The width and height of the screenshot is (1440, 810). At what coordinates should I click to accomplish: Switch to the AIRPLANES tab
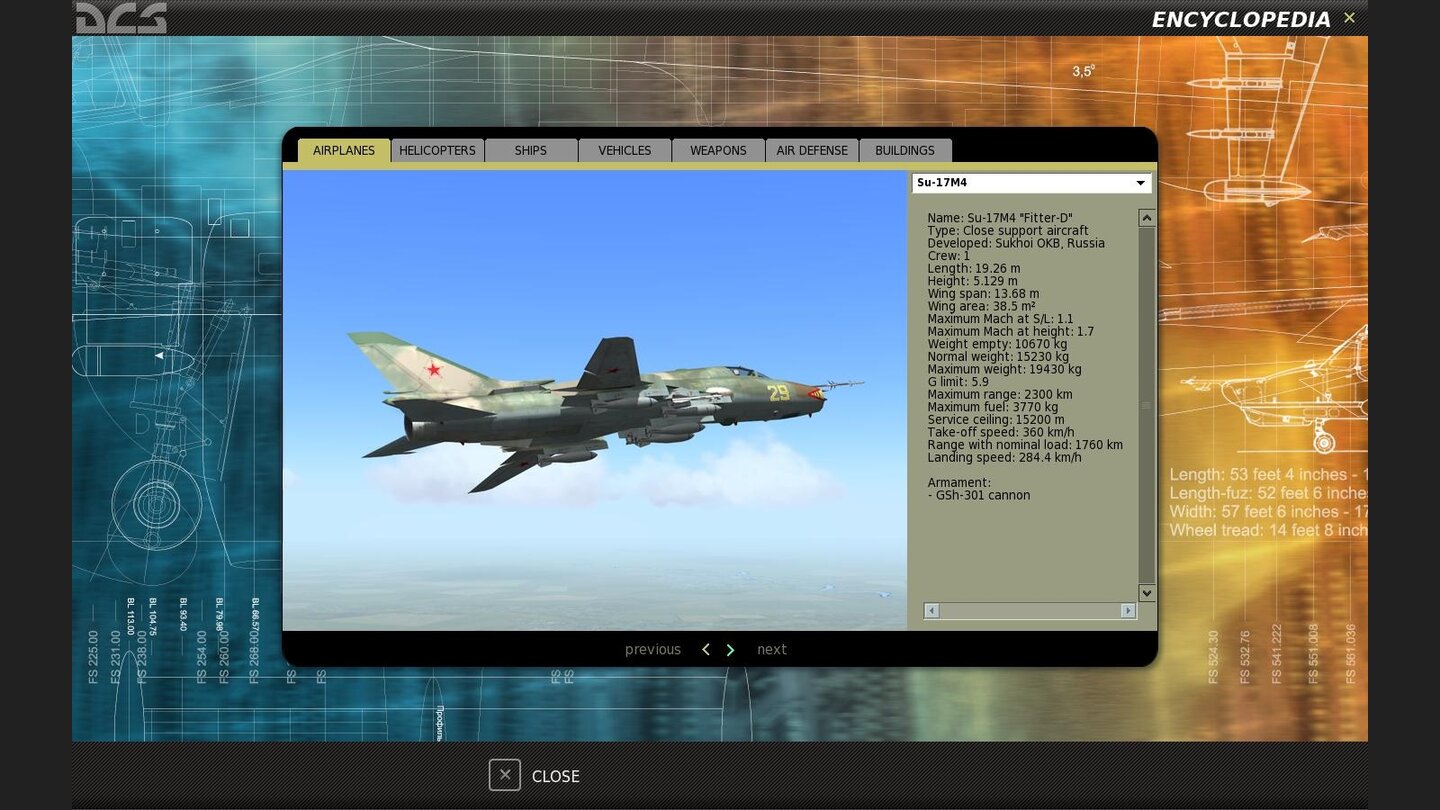pyautogui.click(x=344, y=150)
